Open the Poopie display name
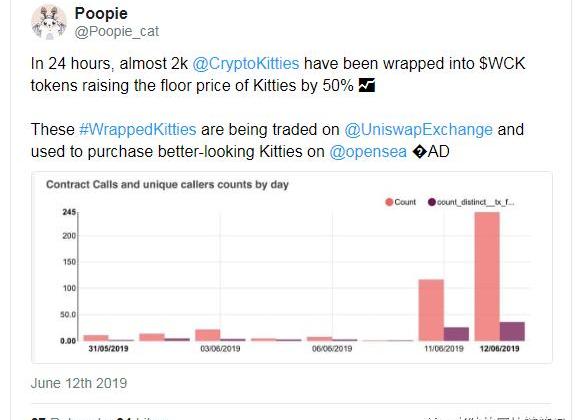The height and width of the screenshot is (420, 584). click(101, 13)
